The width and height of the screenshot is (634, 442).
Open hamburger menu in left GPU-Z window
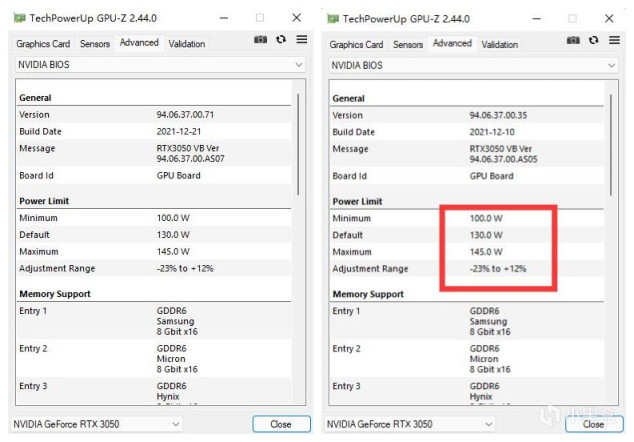[302, 39]
